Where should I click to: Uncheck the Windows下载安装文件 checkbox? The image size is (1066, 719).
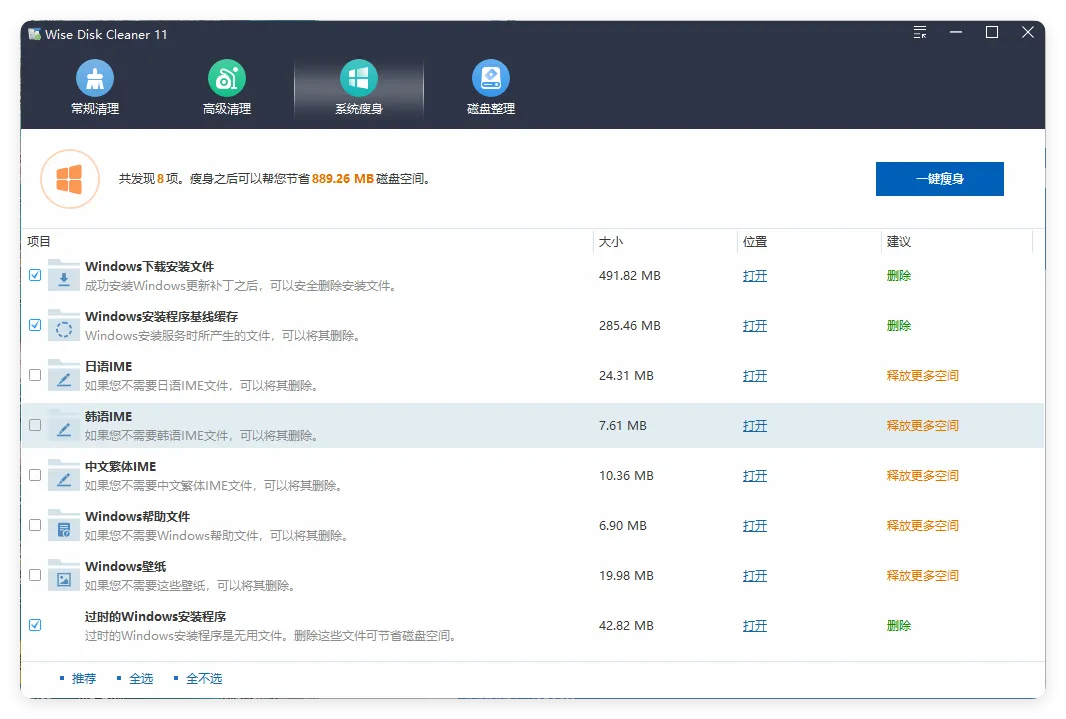pyautogui.click(x=34, y=274)
